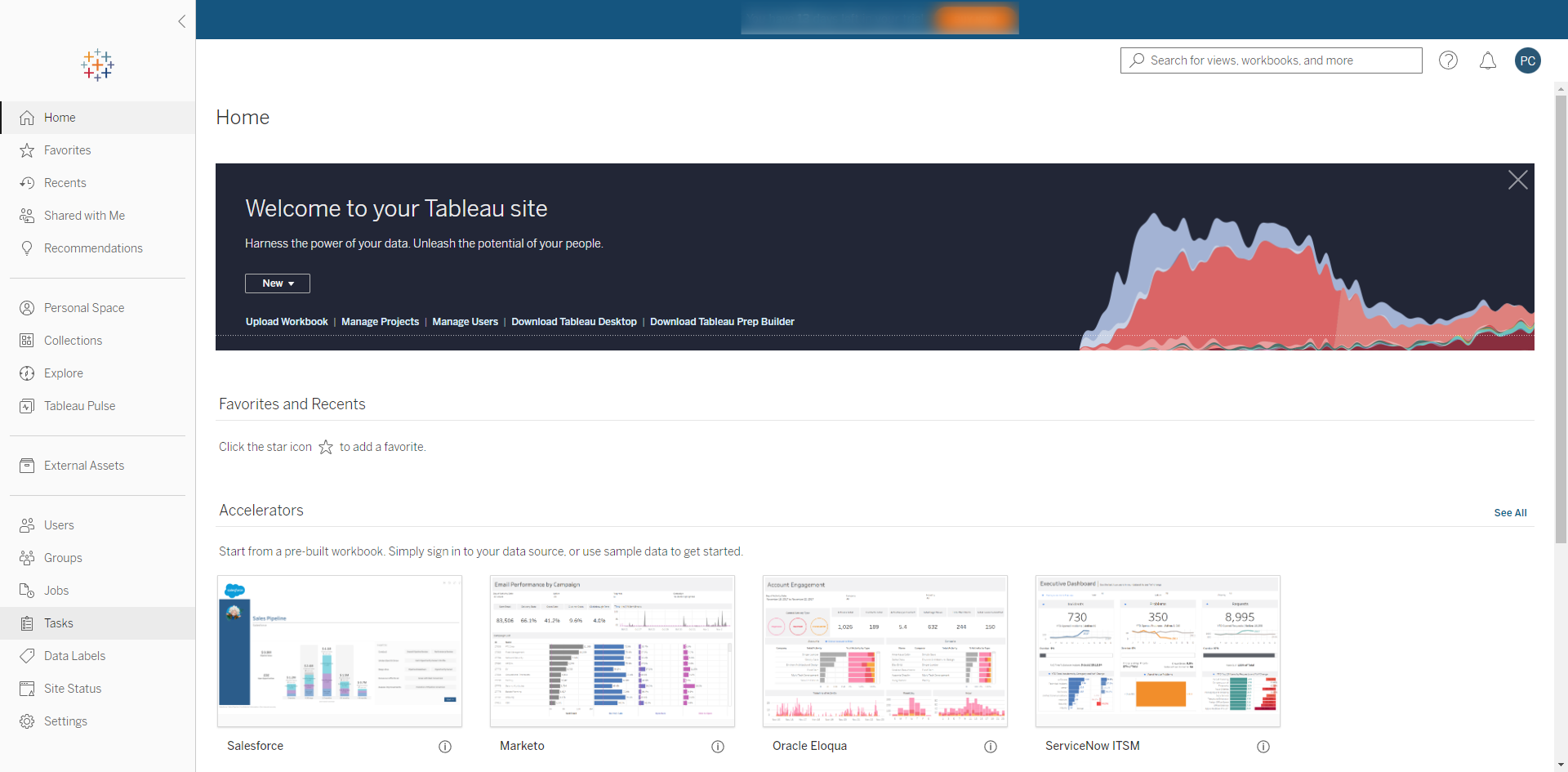Open Tableau Pulse
The image size is (1568, 772).
point(98,406)
